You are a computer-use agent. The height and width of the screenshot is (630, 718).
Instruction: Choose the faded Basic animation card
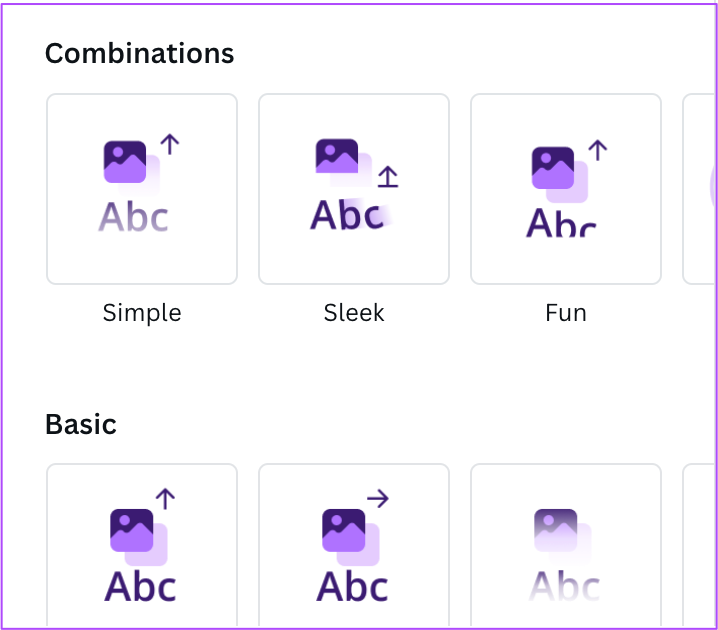click(x=566, y=545)
